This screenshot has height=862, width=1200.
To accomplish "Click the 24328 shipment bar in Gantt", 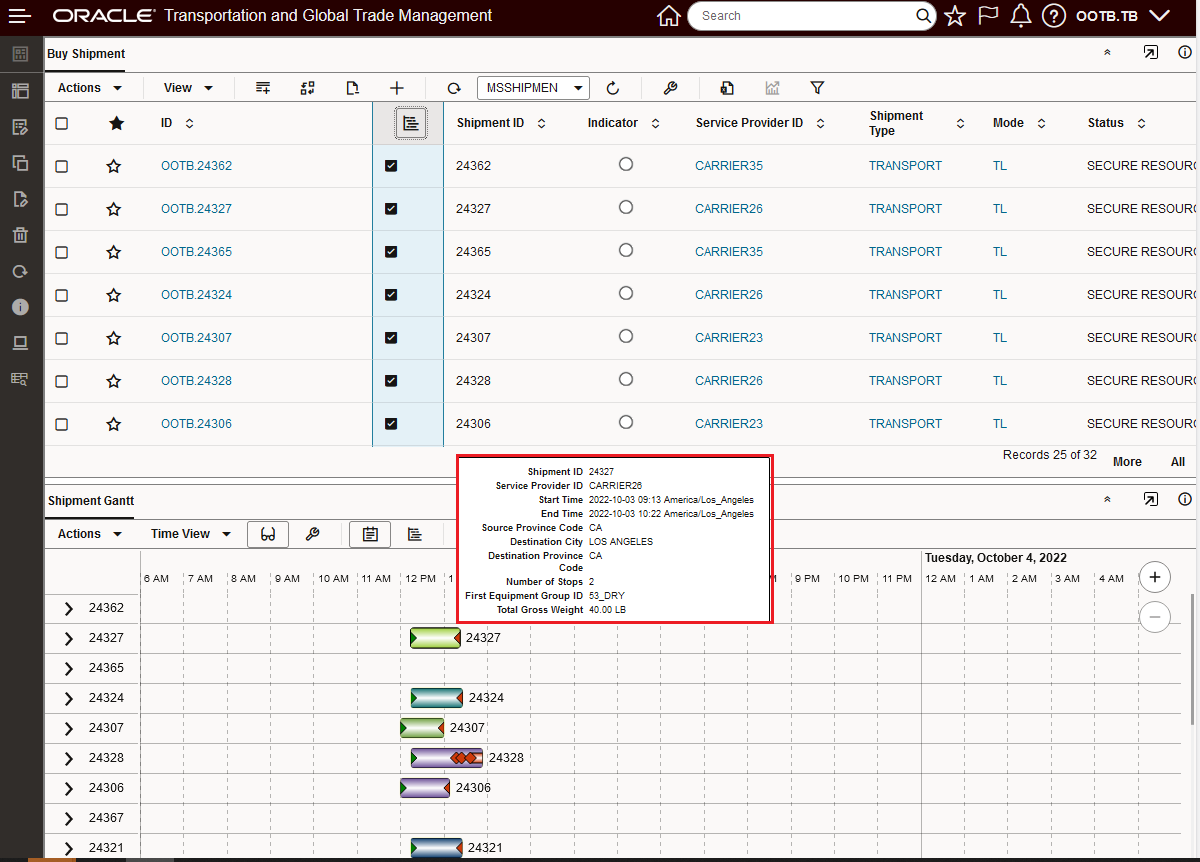I will click(447, 758).
